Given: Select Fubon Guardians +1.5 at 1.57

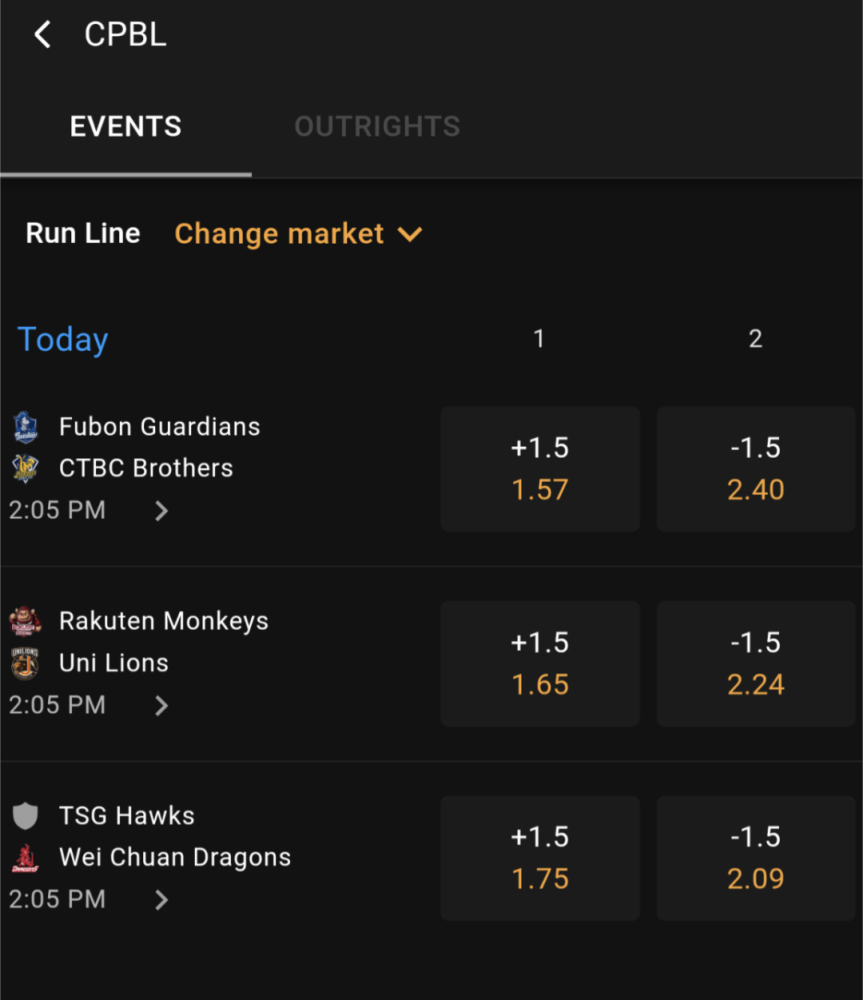Looking at the screenshot, I should (x=540, y=469).
